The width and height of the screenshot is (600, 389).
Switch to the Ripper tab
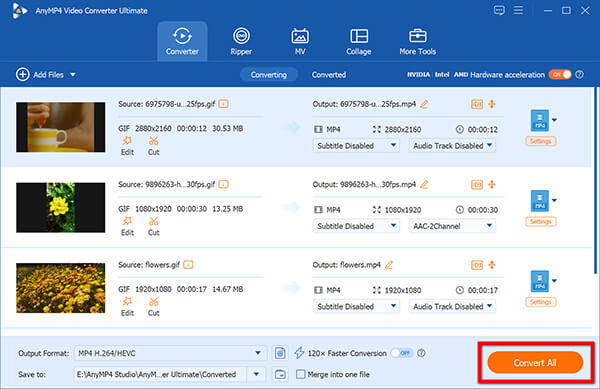[x=241, y=41]
